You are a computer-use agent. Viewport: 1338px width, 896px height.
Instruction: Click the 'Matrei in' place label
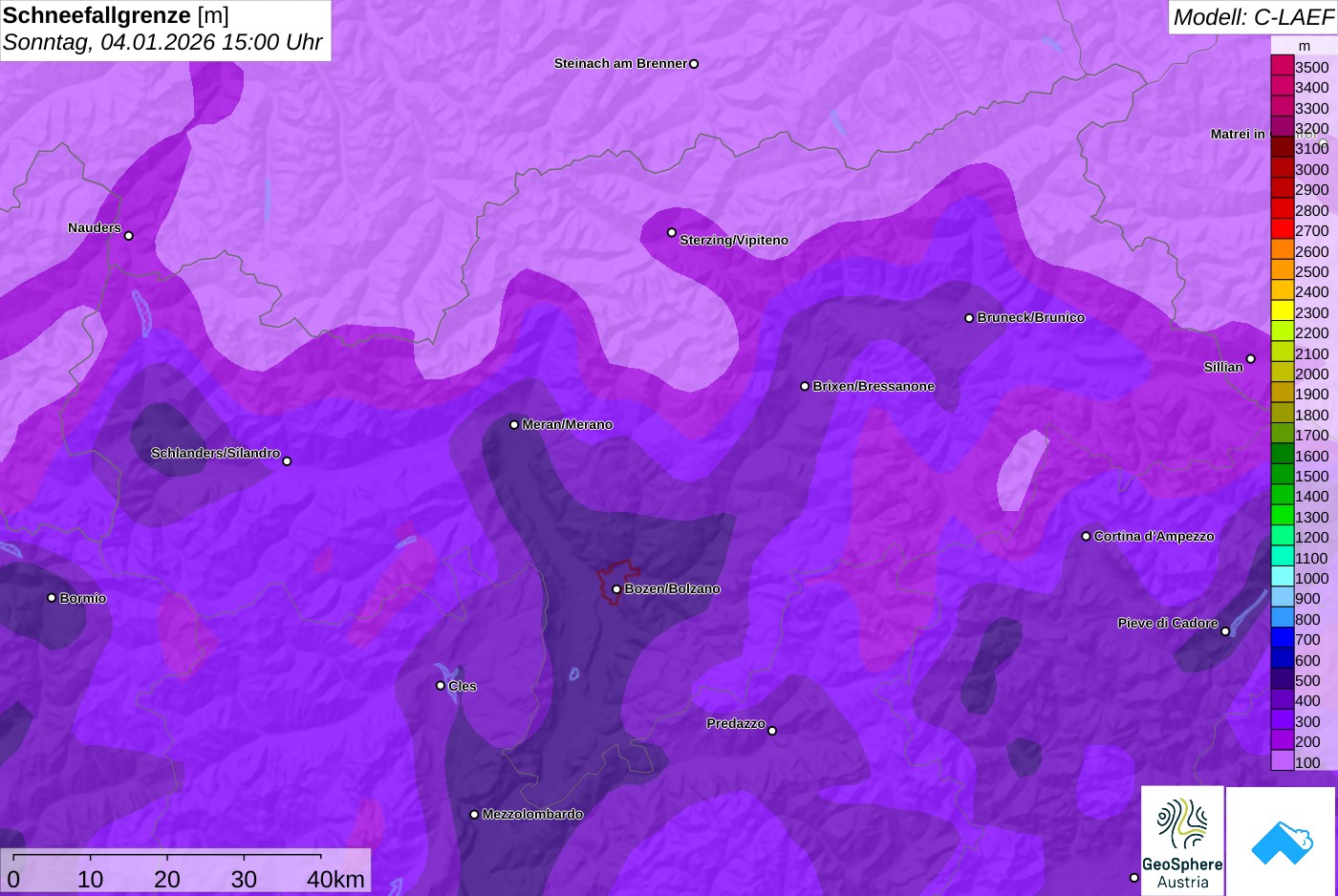point(1238,134)
